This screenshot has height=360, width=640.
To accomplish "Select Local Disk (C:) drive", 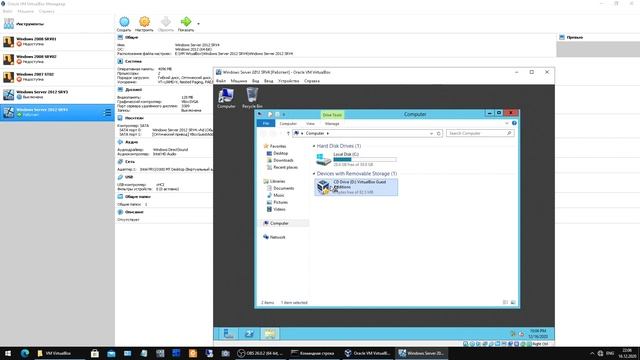I will pyautogui.click(x=356, y=159).
